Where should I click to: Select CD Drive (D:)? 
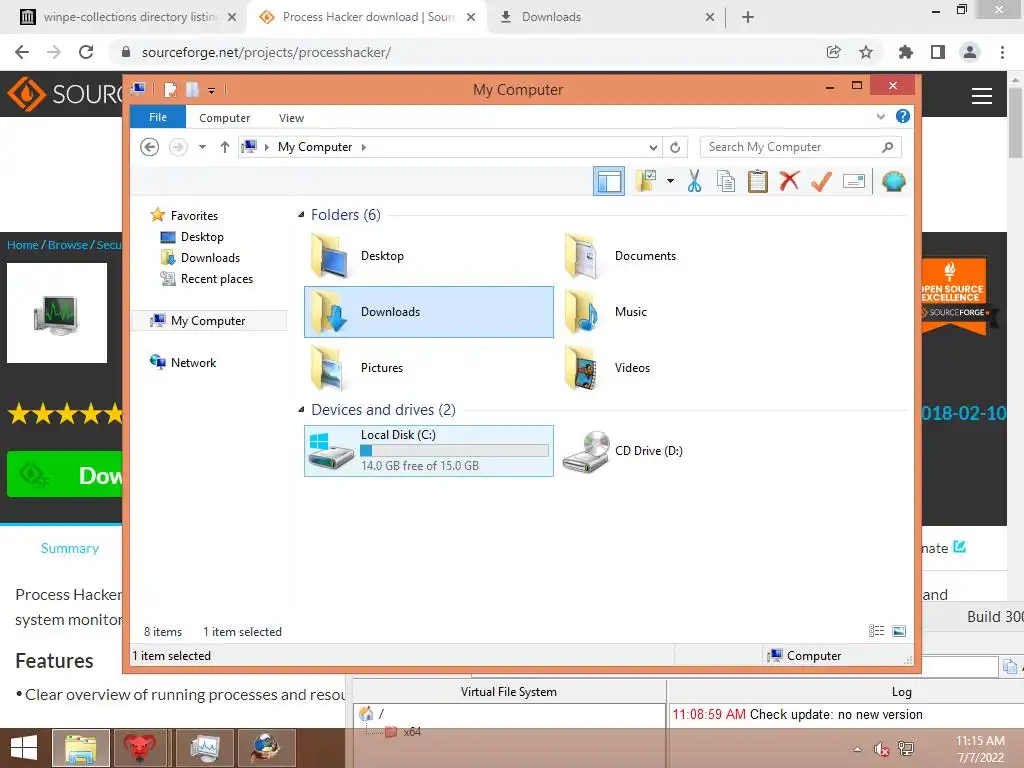pyautogui.click(x=624, y=451)
